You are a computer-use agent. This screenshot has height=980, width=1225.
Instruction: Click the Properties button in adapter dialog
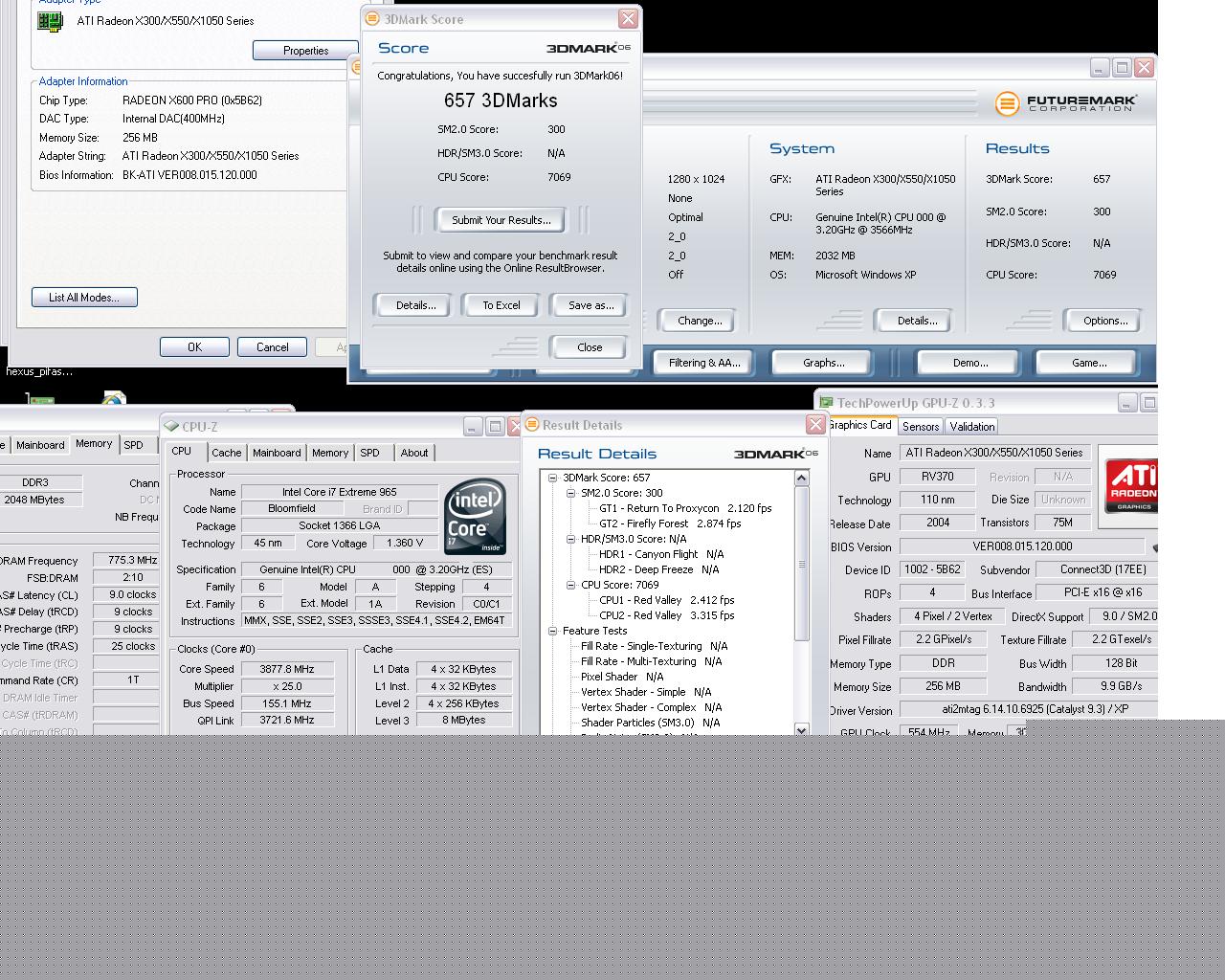pyautogui.click(x=305, y=51)
